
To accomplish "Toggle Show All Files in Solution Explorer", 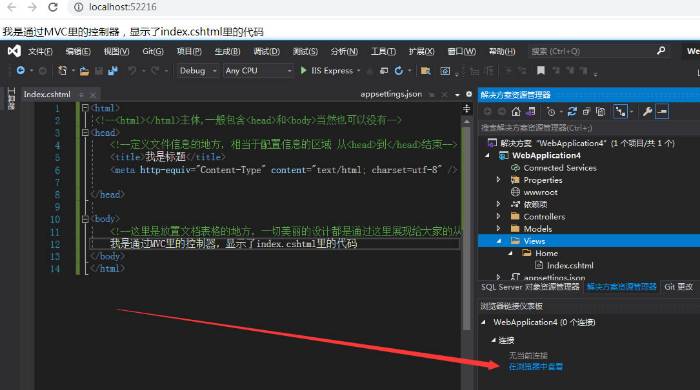I will tap(601, 112).
